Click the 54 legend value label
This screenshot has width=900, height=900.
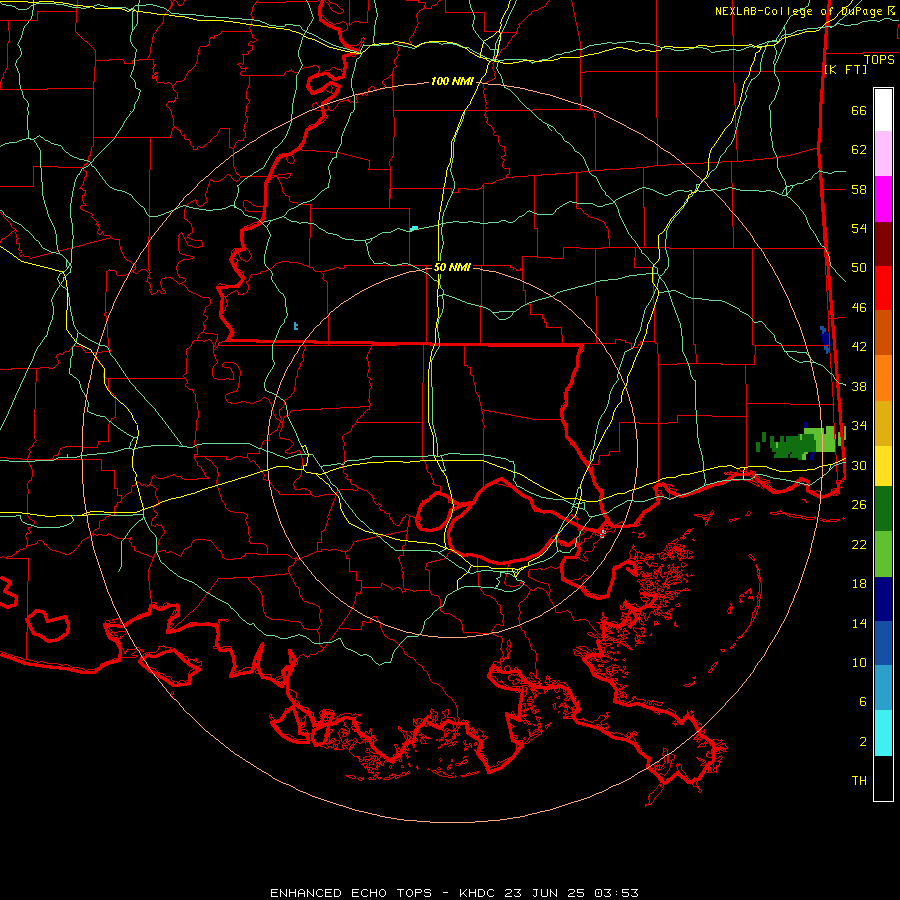click(x=859, y=228)
